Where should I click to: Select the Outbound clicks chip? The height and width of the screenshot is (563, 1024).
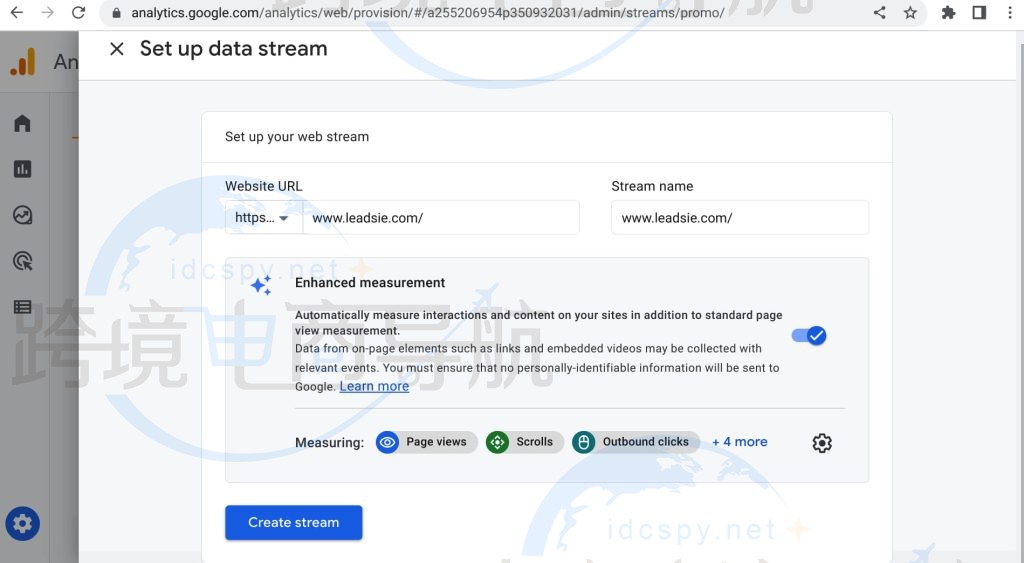point(635,442)
